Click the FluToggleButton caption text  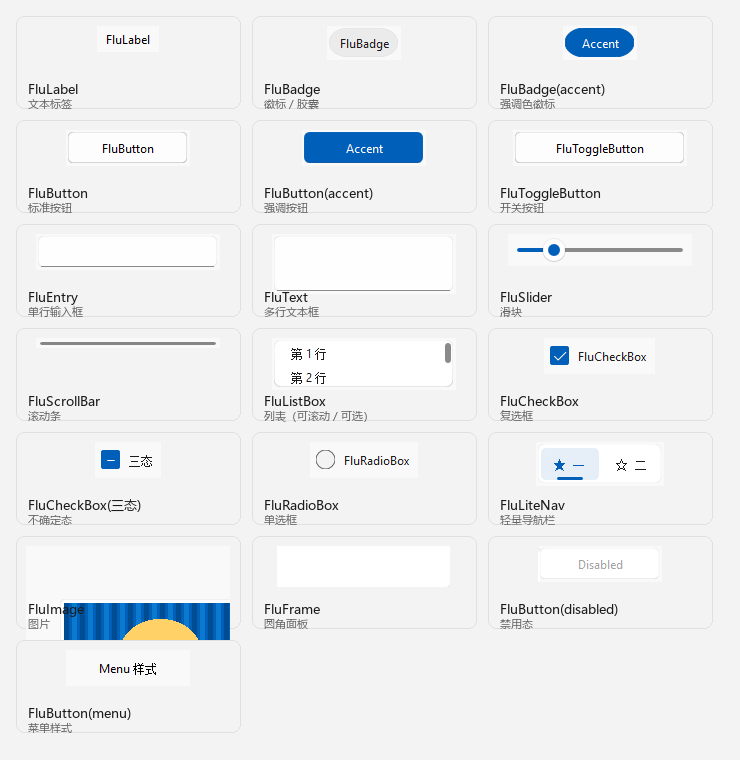[550, 193]
